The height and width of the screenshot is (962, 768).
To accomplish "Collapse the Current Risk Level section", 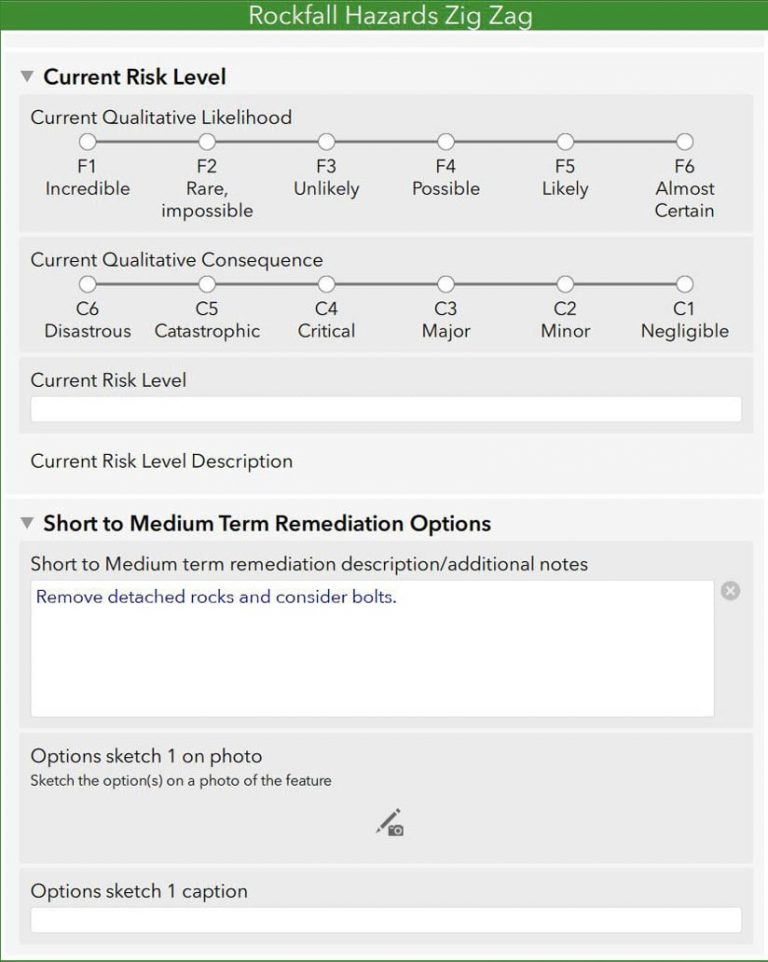I will click(27, 77).
